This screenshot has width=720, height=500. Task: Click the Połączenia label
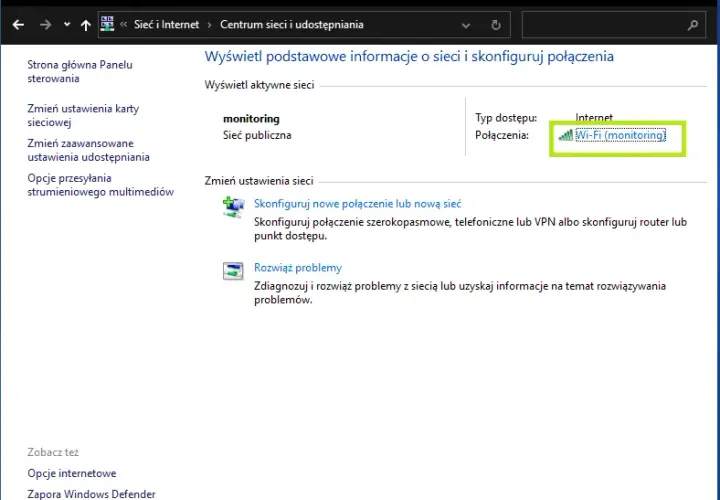[x=502, y=135]
